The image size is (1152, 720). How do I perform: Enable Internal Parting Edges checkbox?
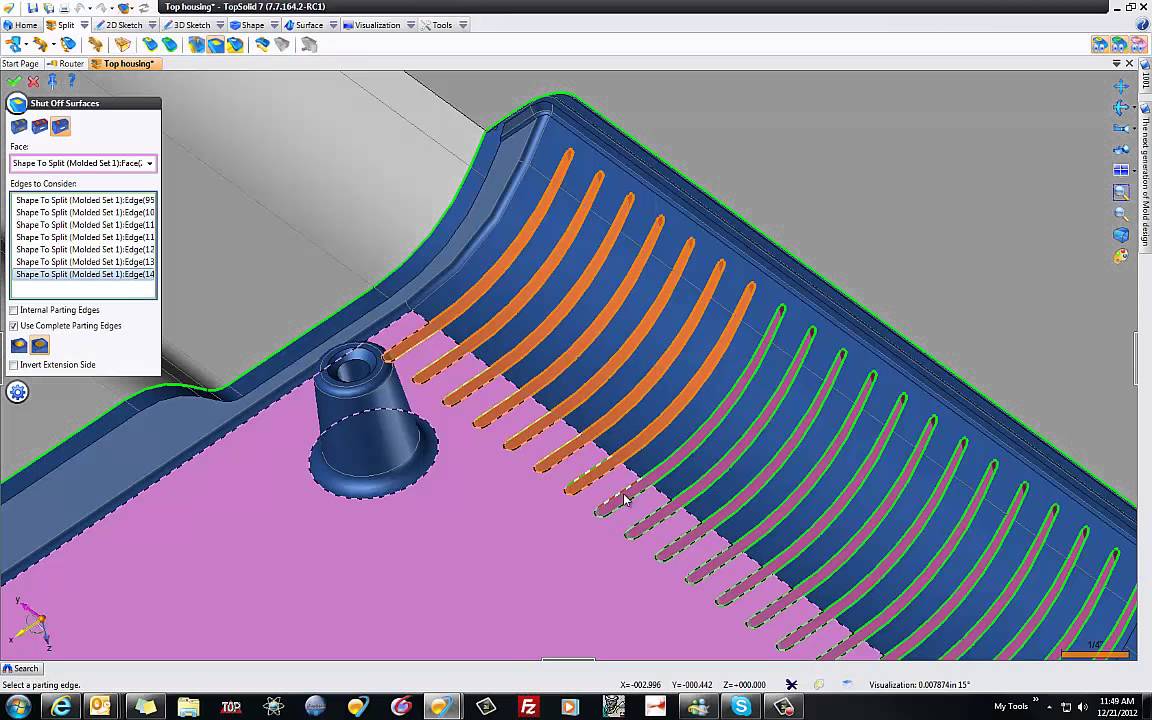(x=13, y=311)
